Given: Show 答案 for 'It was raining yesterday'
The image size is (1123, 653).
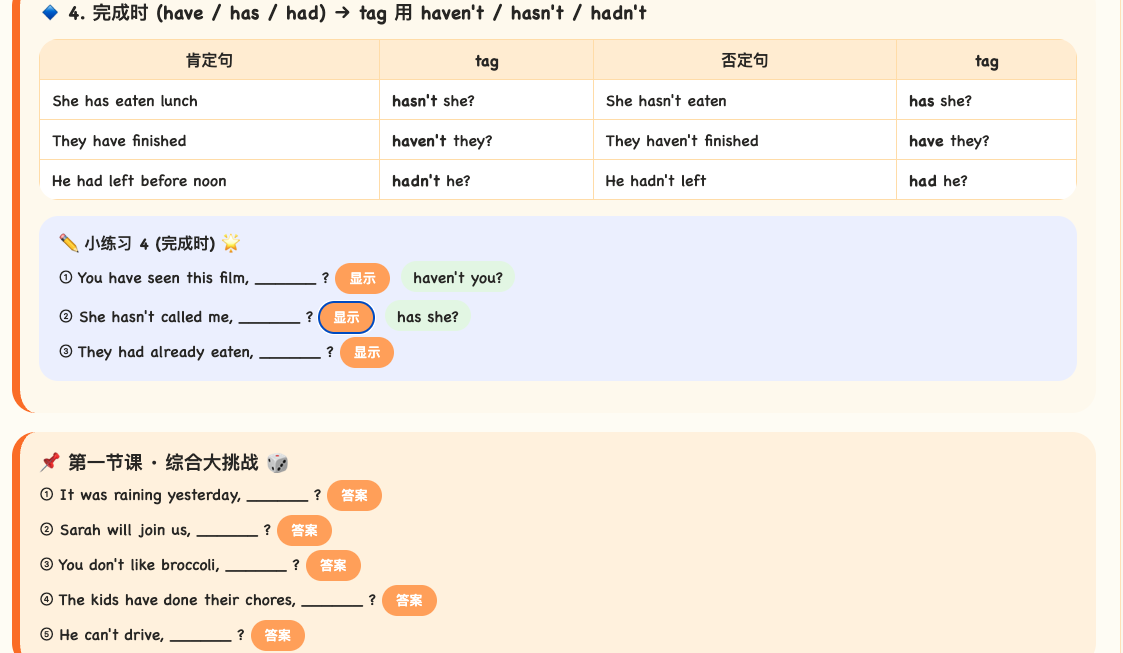Looking at the screenshot, I should pos(354,495).
